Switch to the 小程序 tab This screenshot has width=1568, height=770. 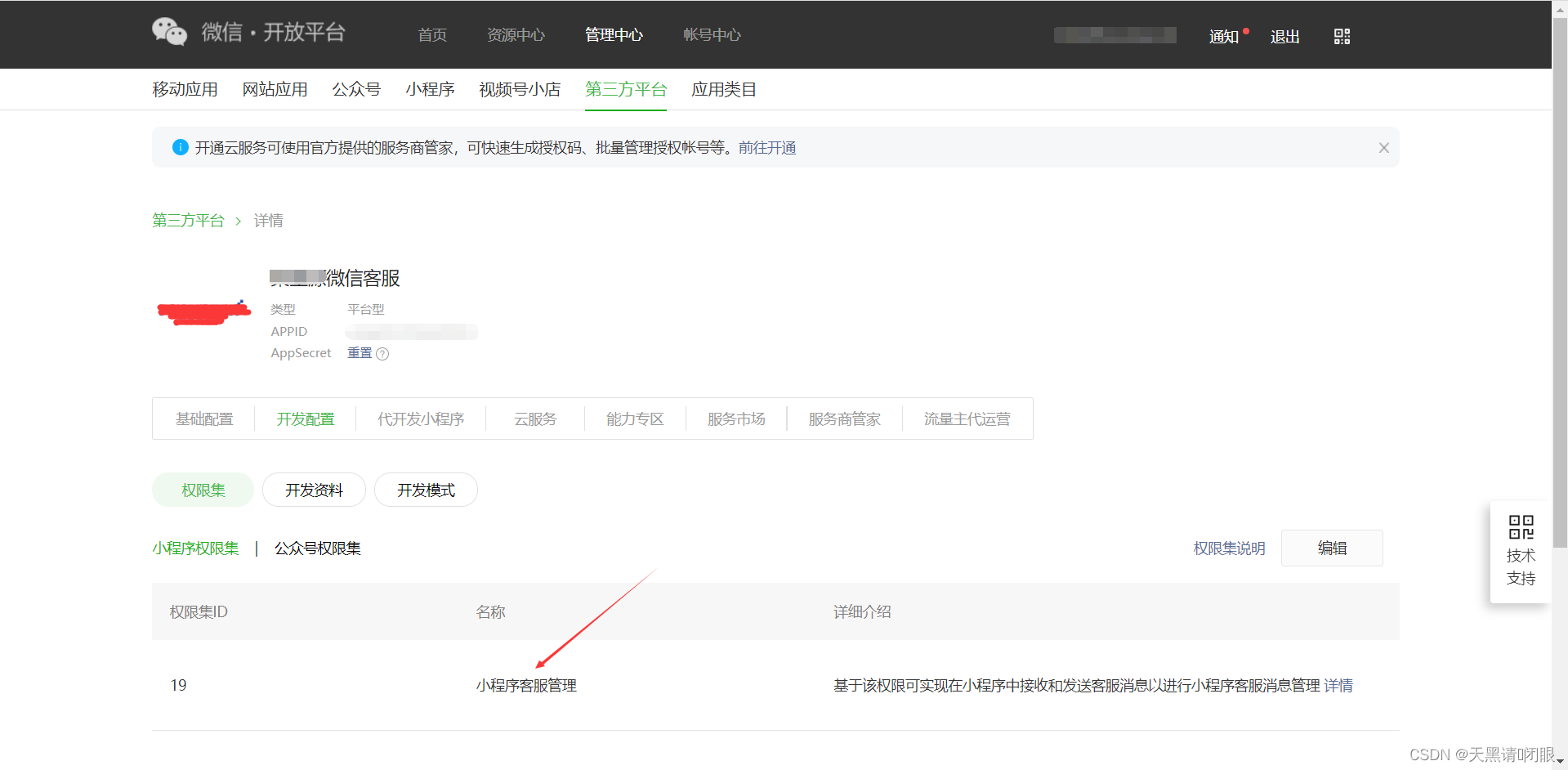430,89
